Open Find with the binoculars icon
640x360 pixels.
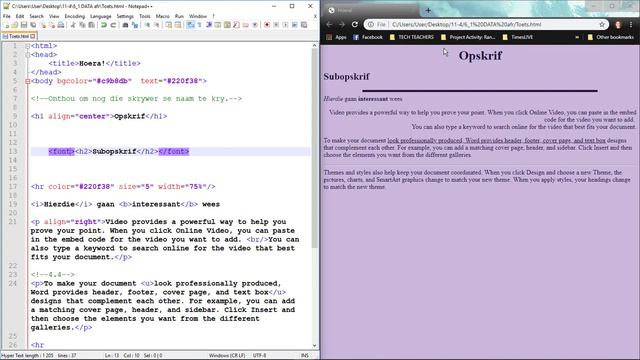tap(125, 25)
